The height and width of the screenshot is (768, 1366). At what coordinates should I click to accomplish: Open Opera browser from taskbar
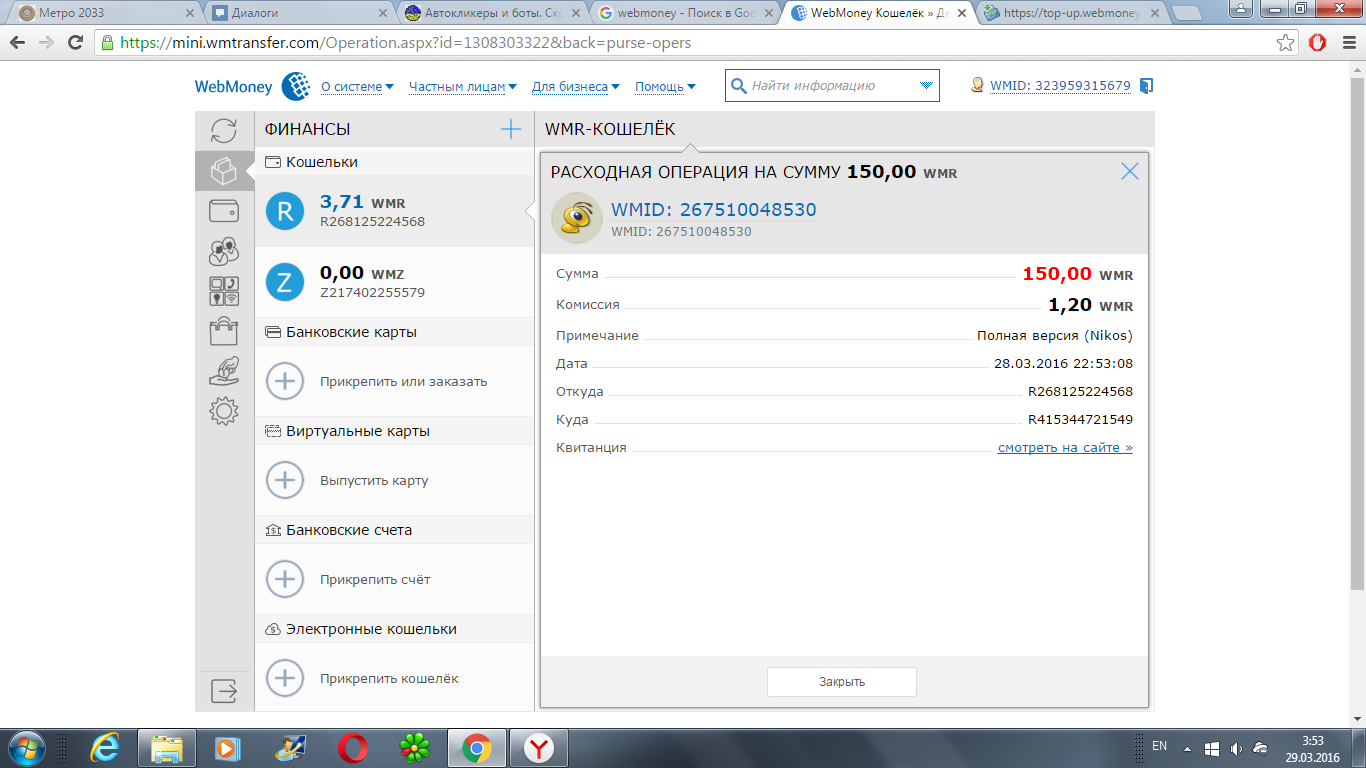(x=352, y=747)
